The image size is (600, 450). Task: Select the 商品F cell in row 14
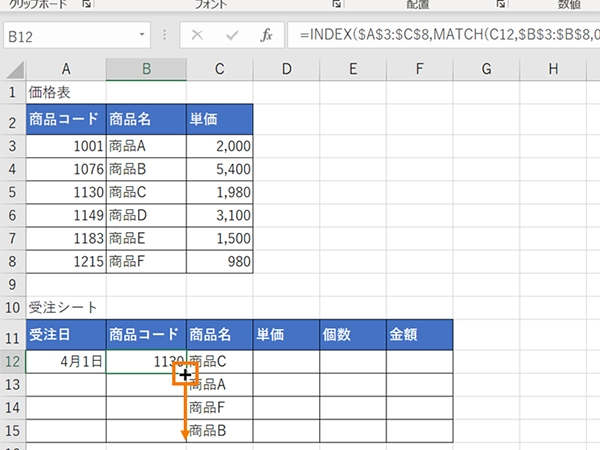[x=220, y=408]
